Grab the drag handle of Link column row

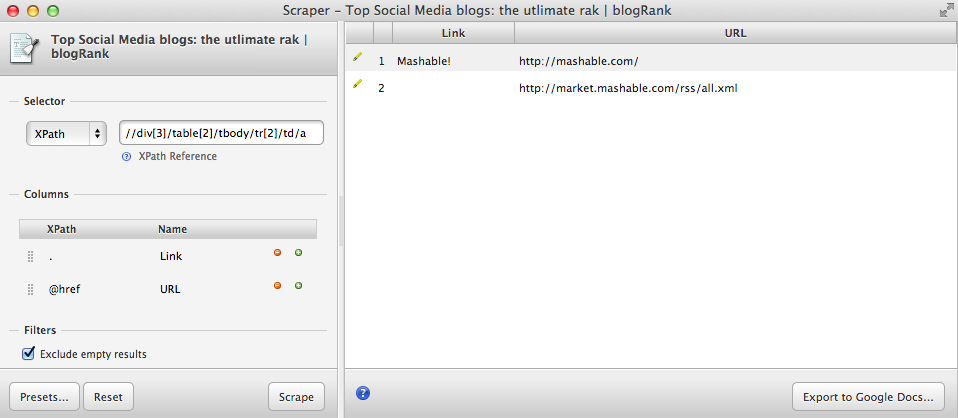pos(30,257)
